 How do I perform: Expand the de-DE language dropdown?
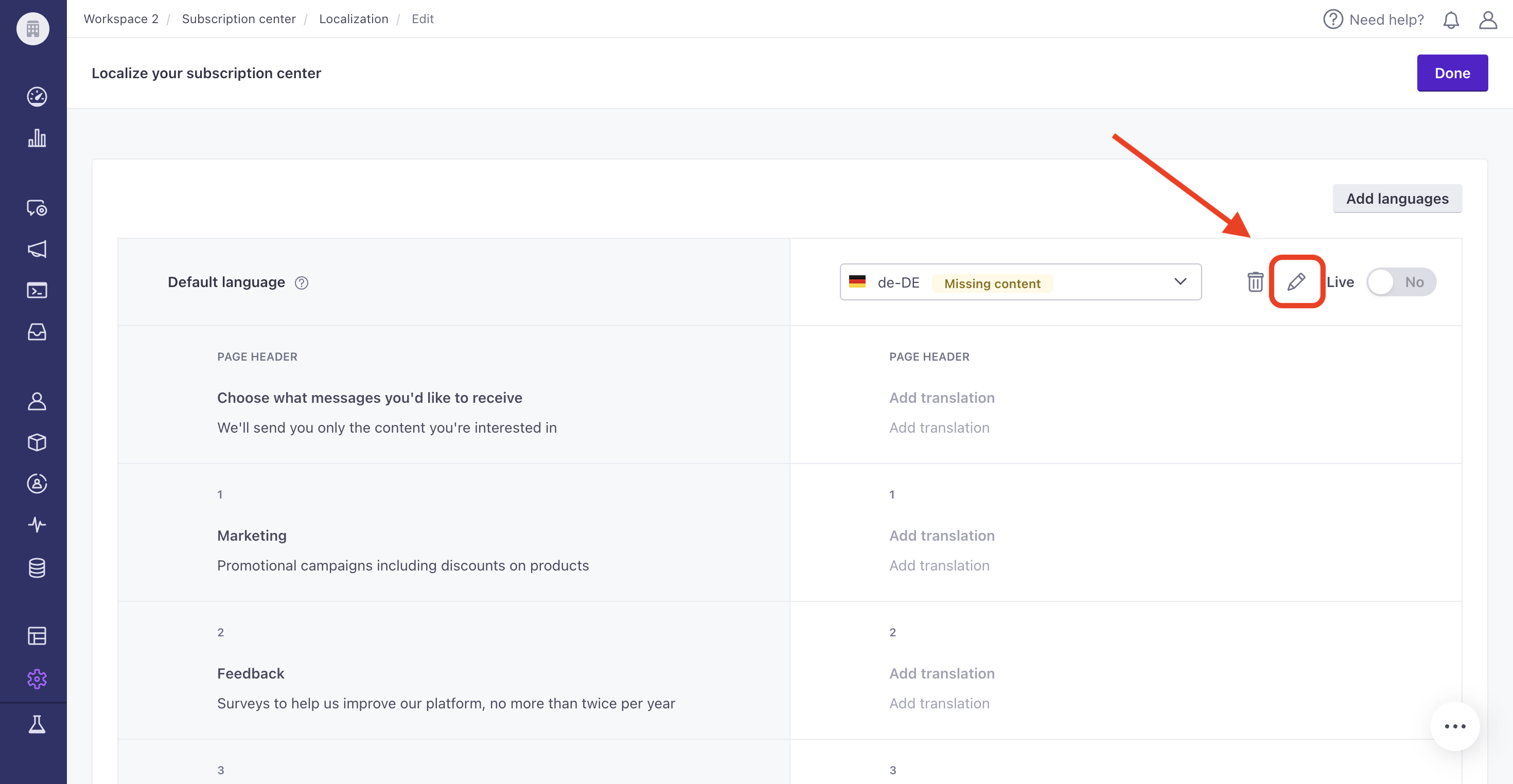click(1181, 281)
